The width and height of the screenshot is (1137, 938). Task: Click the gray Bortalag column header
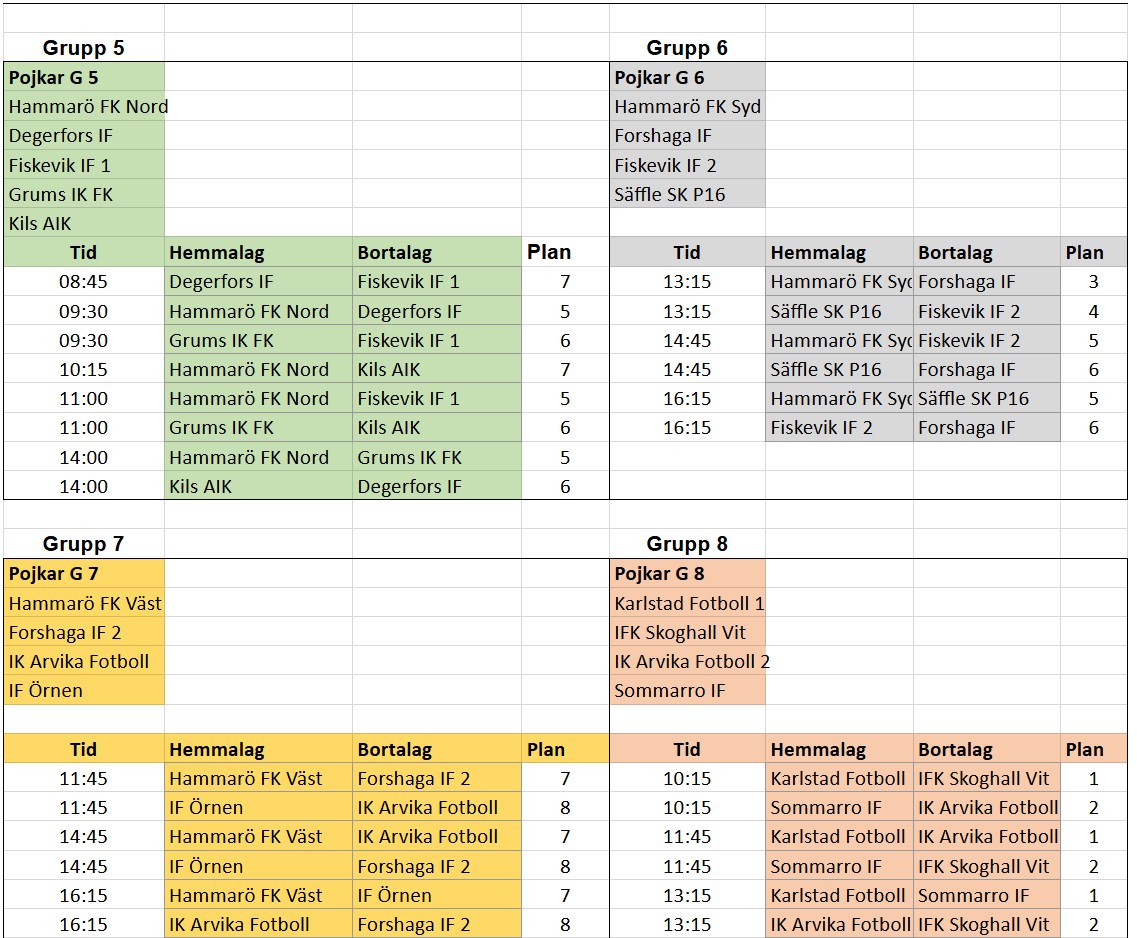pos(986,253)
